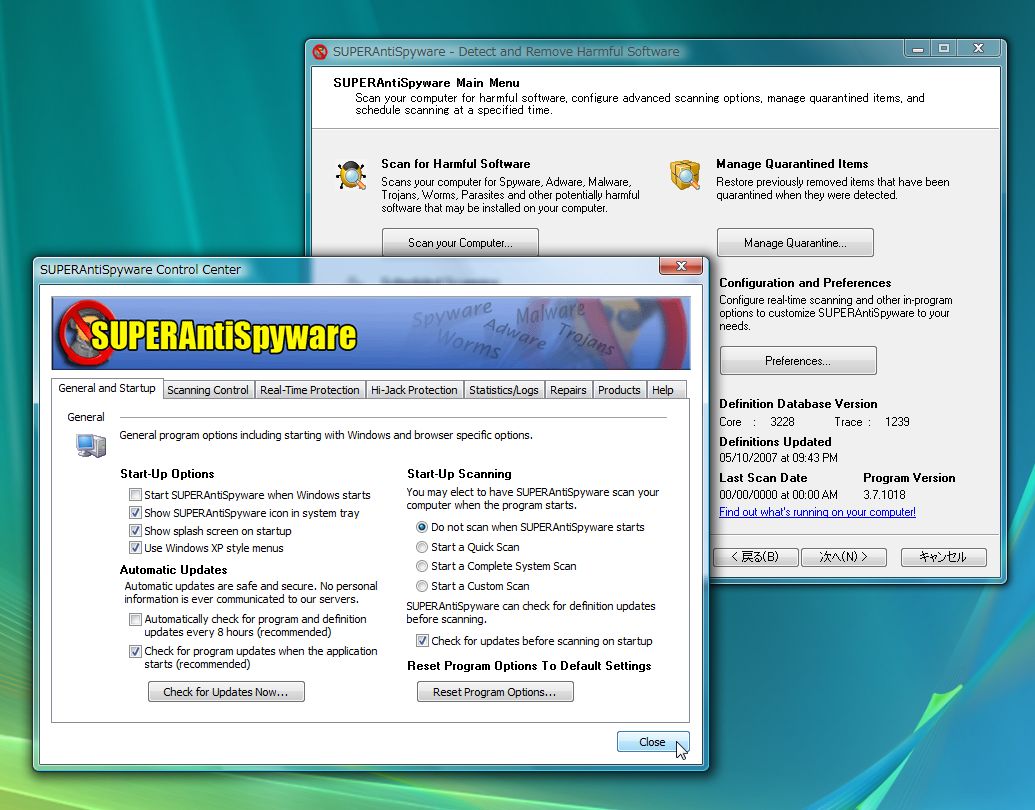
Task: Click the Manage Quarantined Items box icon
Action: [x=685, y=175]
